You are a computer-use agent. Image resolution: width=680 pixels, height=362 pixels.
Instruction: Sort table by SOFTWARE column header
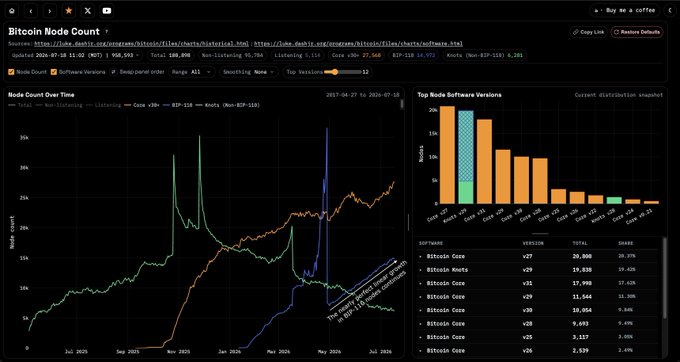click(431, 243)
